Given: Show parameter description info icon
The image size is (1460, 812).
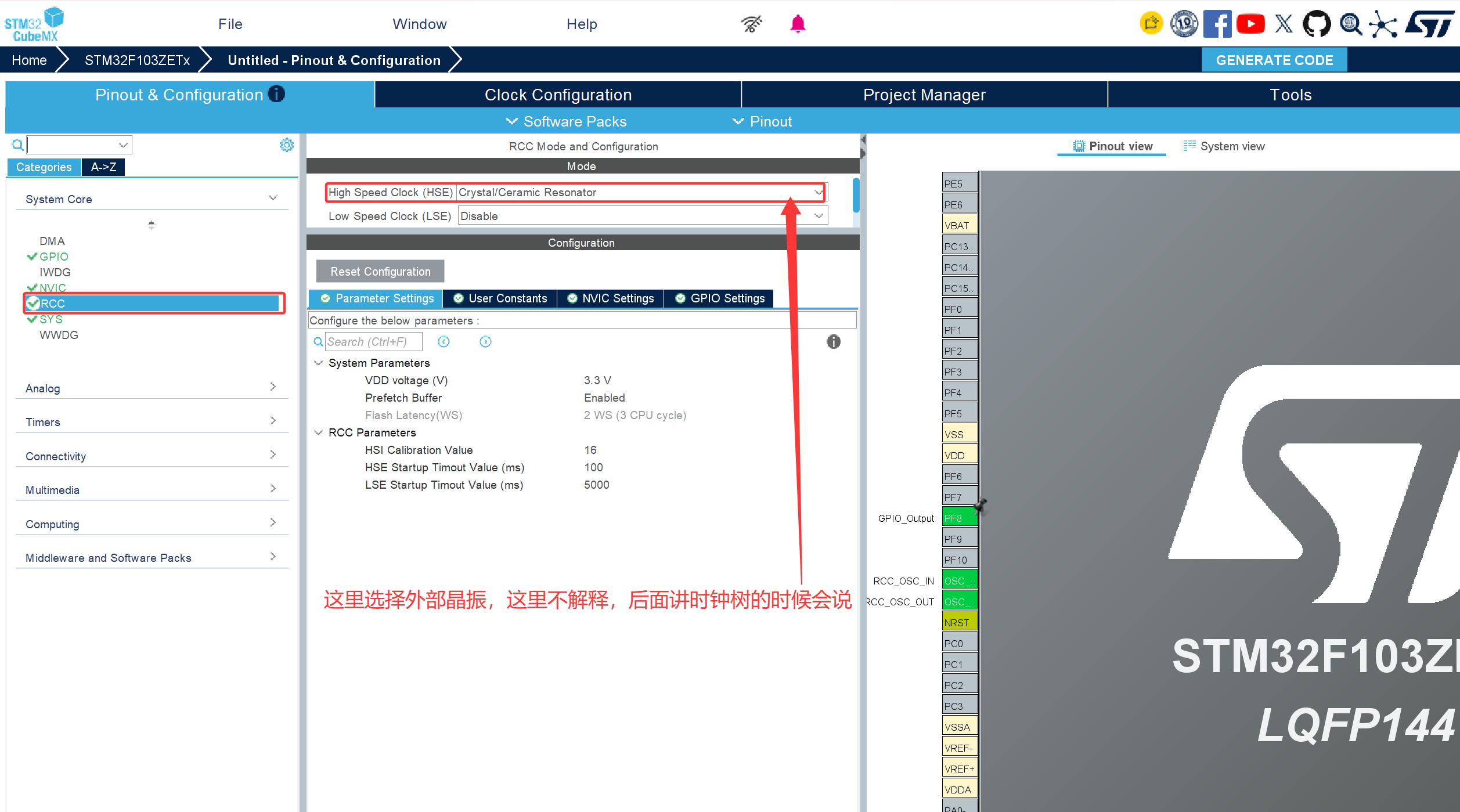Looking at the screenshot, I should point(834,342).
